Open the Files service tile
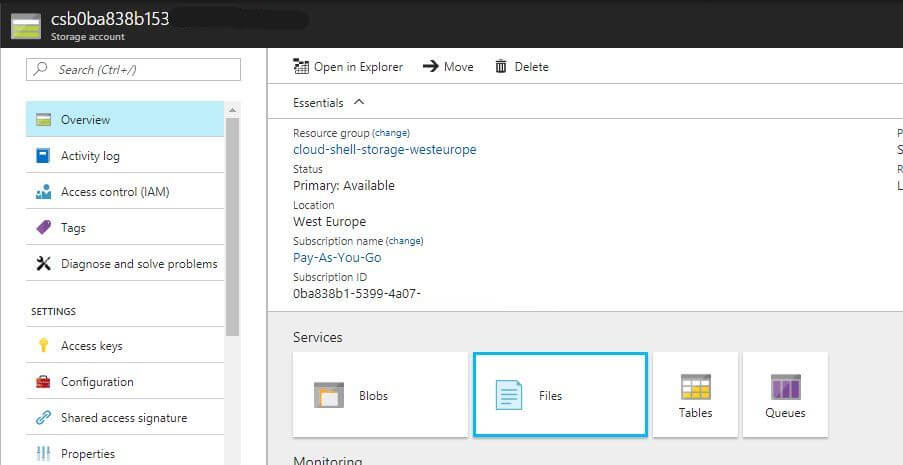Viewport: 903px width, 465px height. coord(560,395)
